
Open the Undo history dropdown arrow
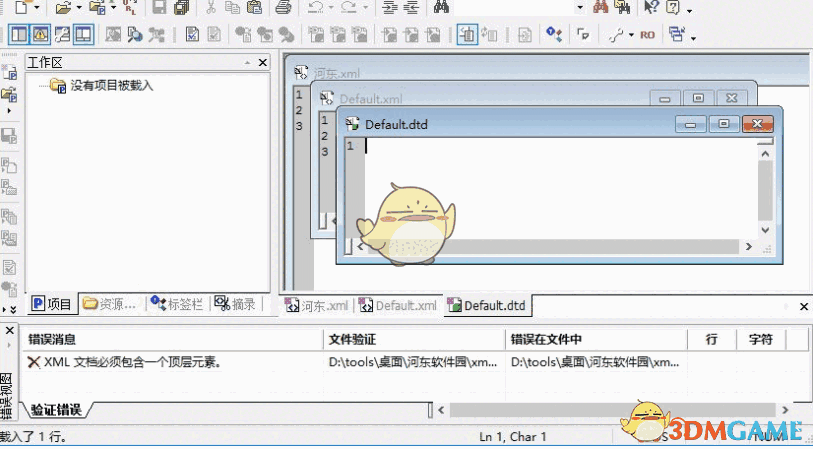click(331, 7)
